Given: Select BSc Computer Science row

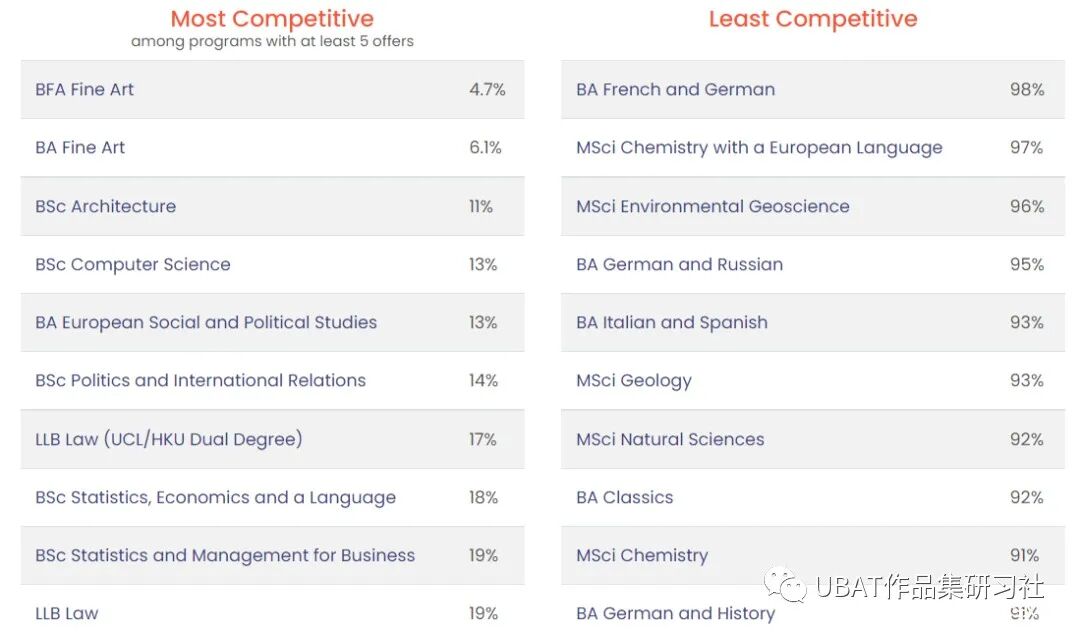Looking at the screenshot, I should click(272, 264).
